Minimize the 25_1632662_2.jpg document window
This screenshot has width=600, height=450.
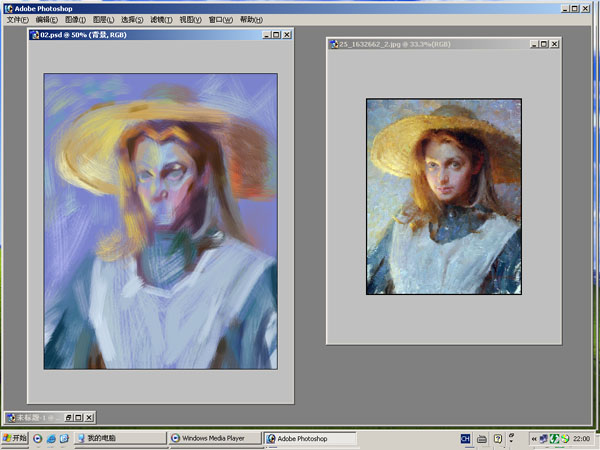[534, 44]
